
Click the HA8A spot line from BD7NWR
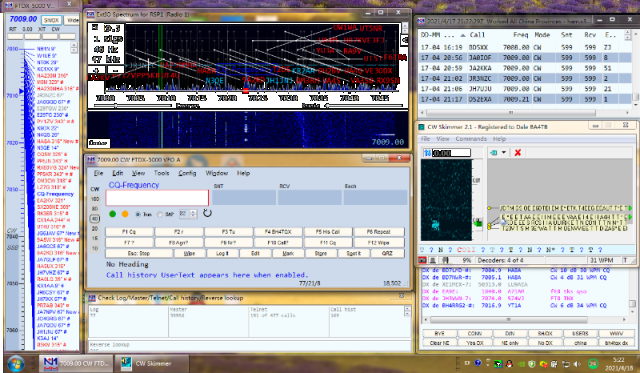click(x=516, y=278)
